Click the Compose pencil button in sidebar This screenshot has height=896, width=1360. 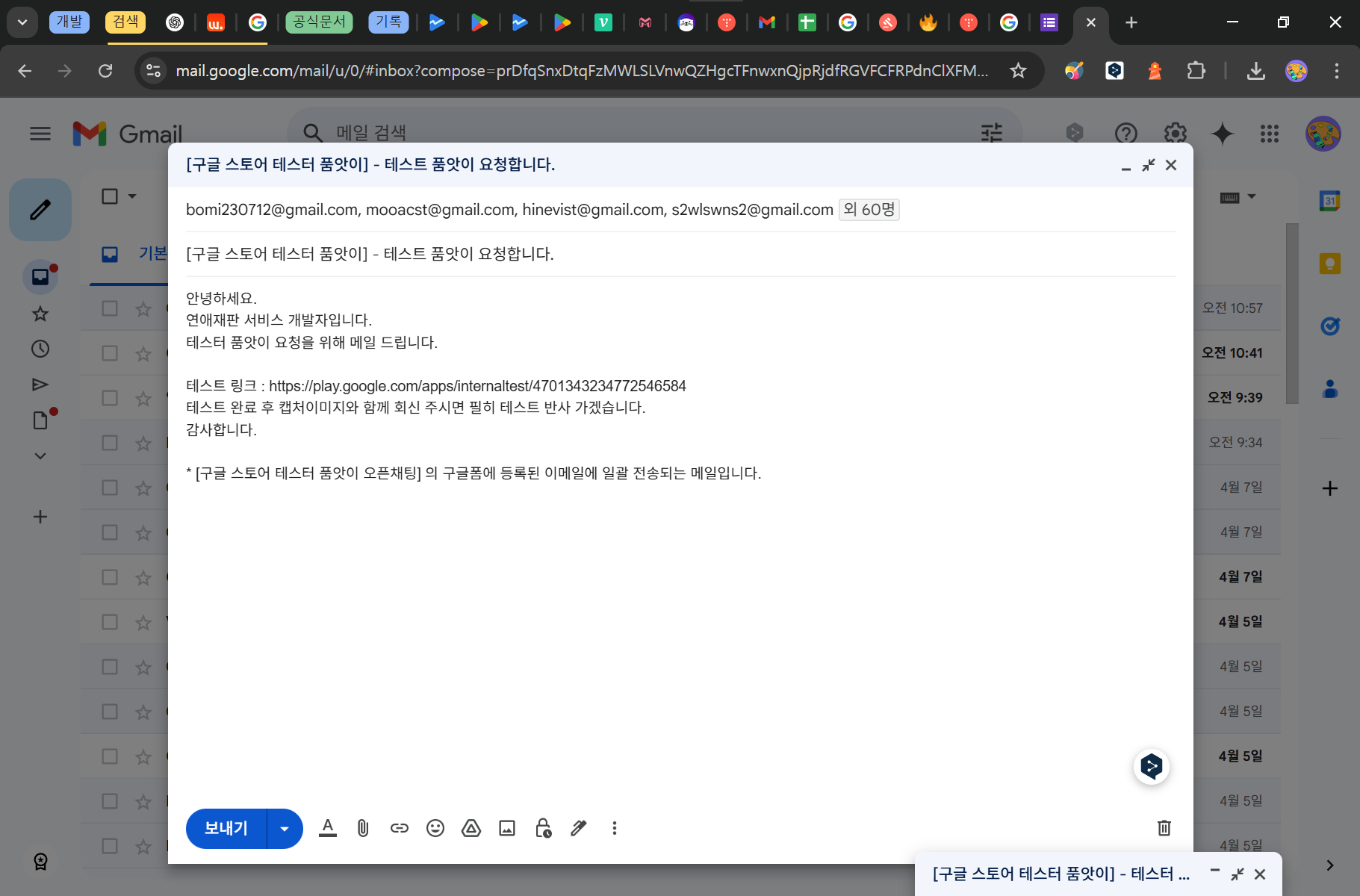pyautogui.click(x=40, y=210)
